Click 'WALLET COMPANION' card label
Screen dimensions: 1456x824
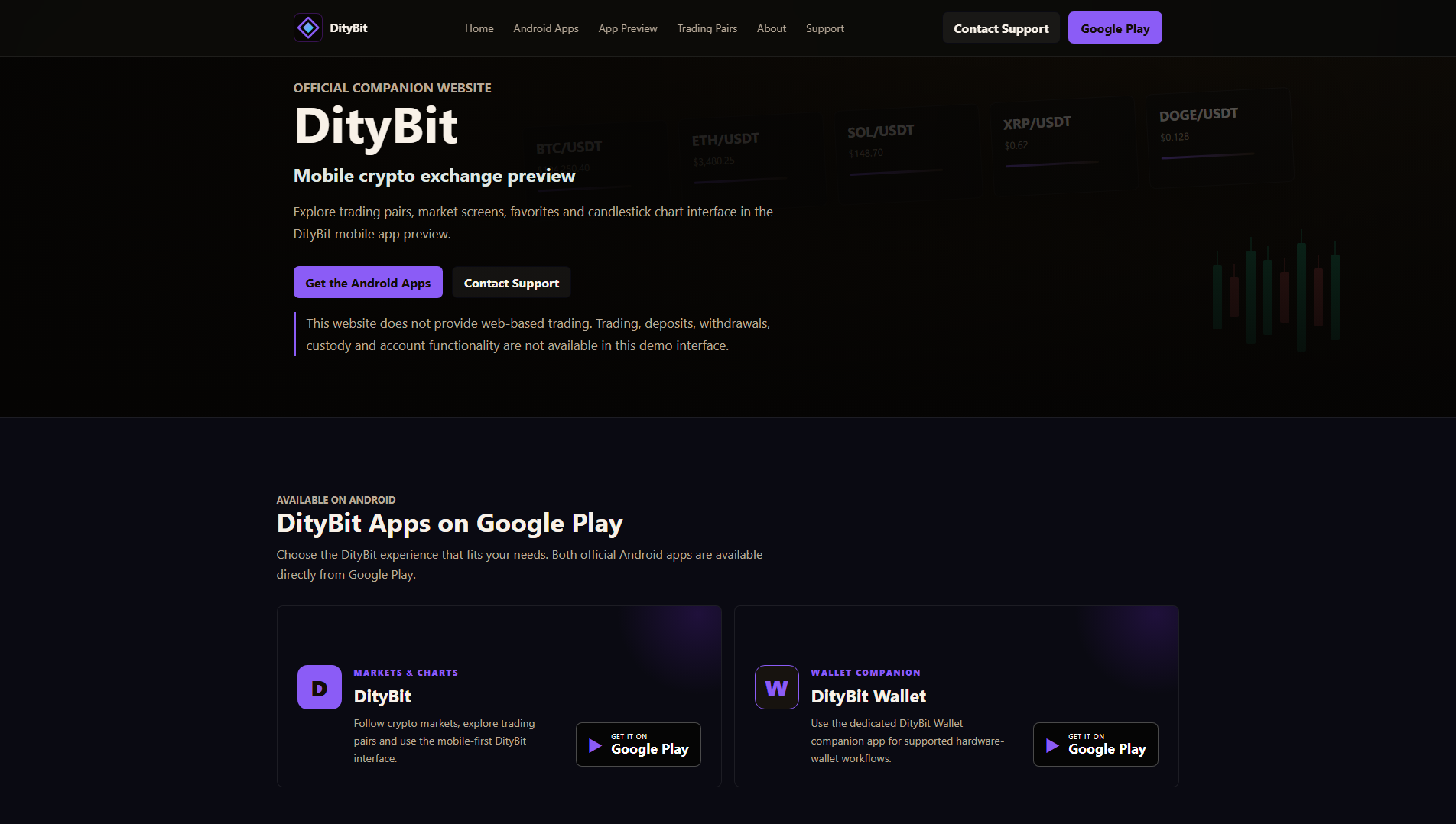(x=866, y=673)
